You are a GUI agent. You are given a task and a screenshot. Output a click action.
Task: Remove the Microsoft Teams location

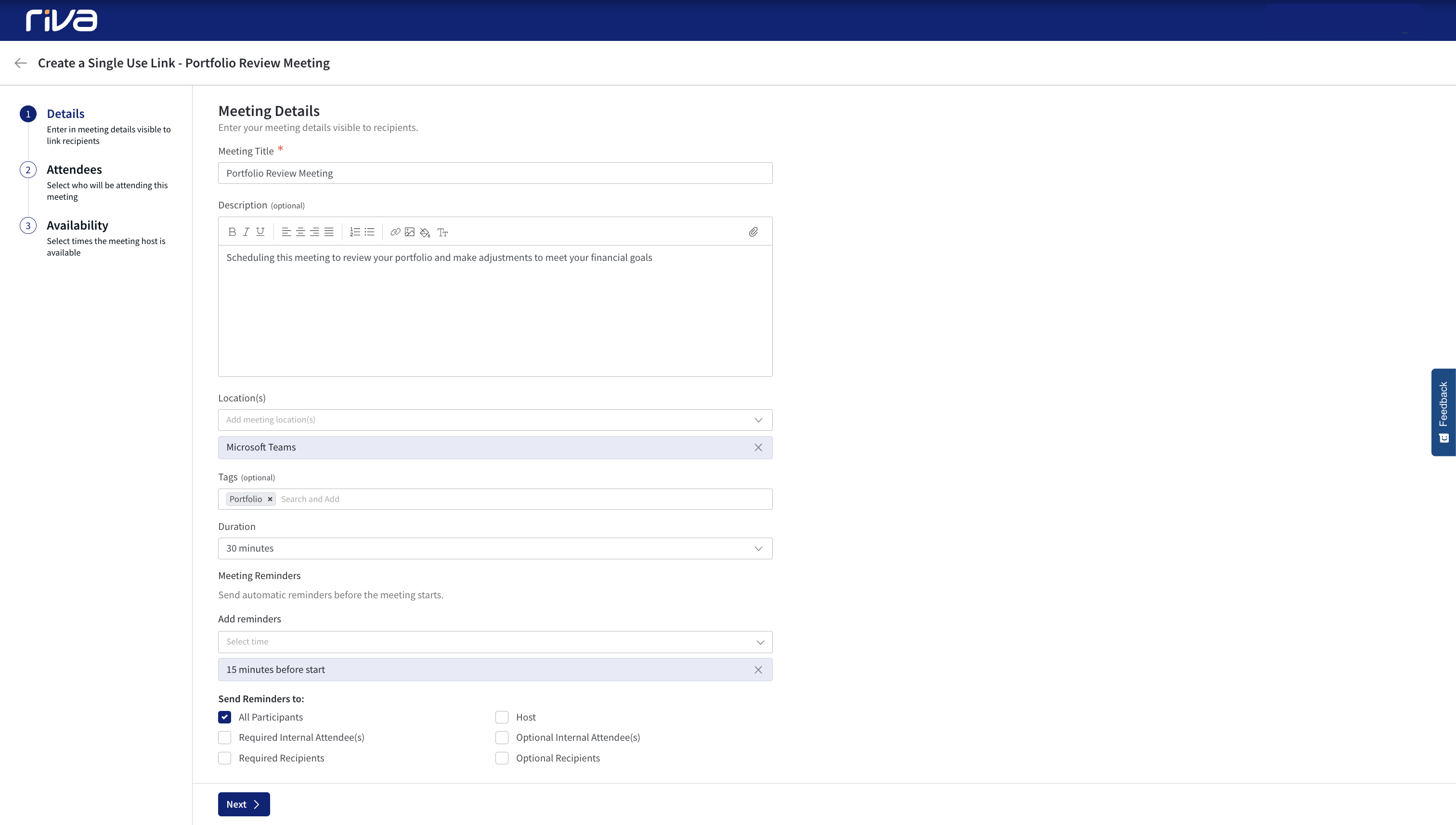click(758, 447)
